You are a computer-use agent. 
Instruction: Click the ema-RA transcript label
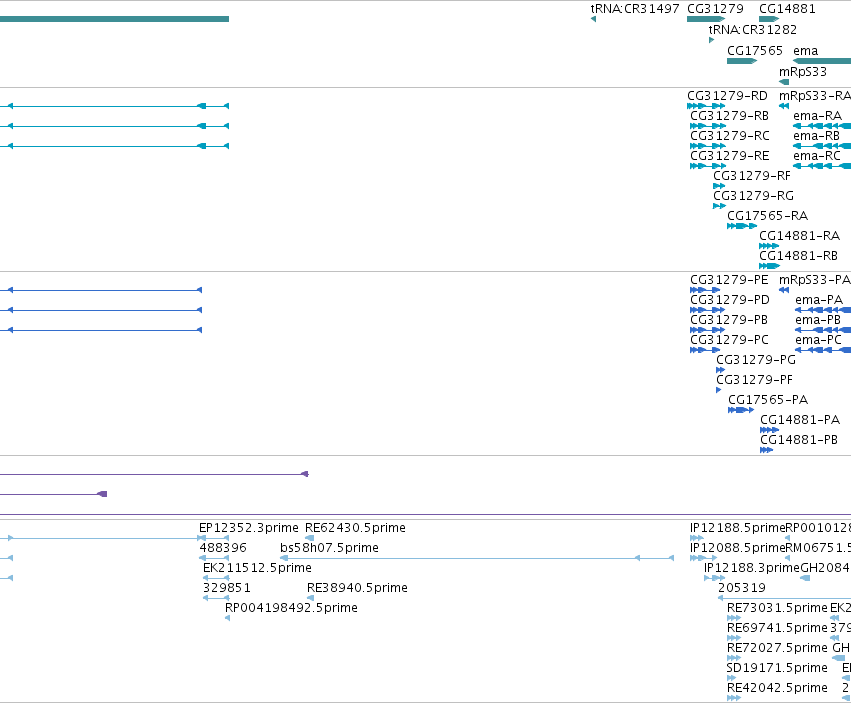point(817,116)
